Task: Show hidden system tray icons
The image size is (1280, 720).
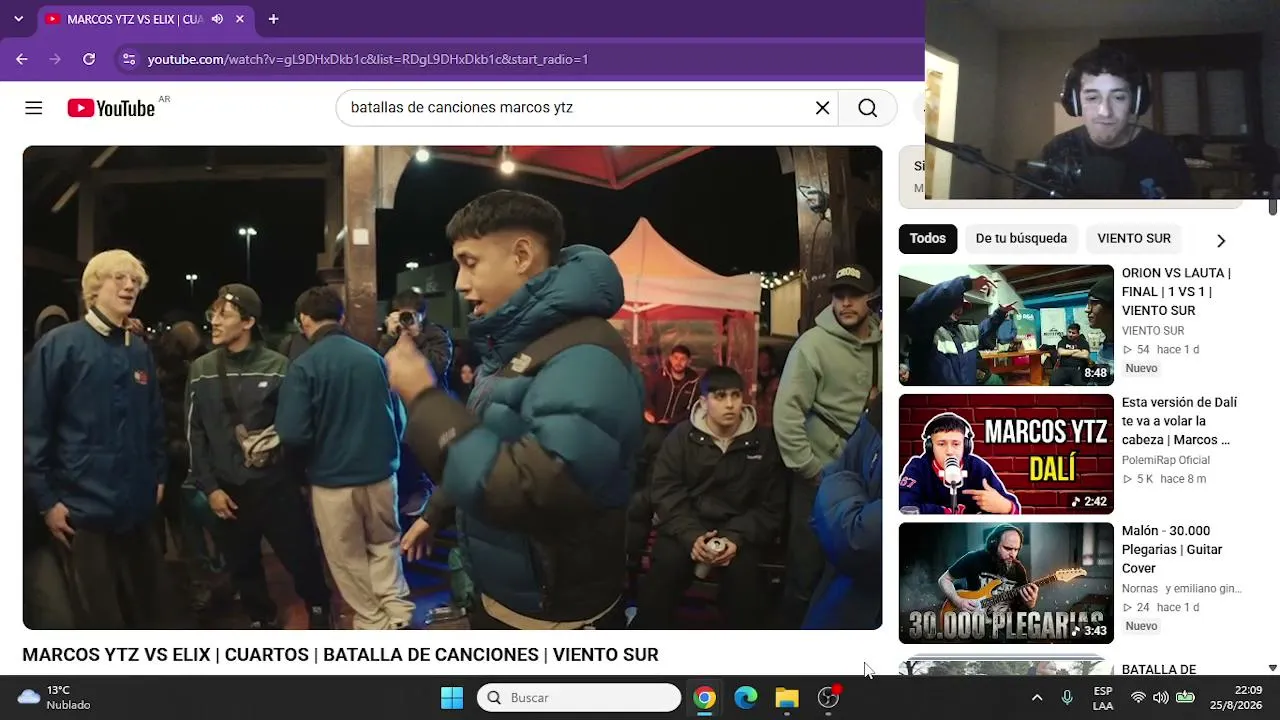Action: click(1037, 698)
